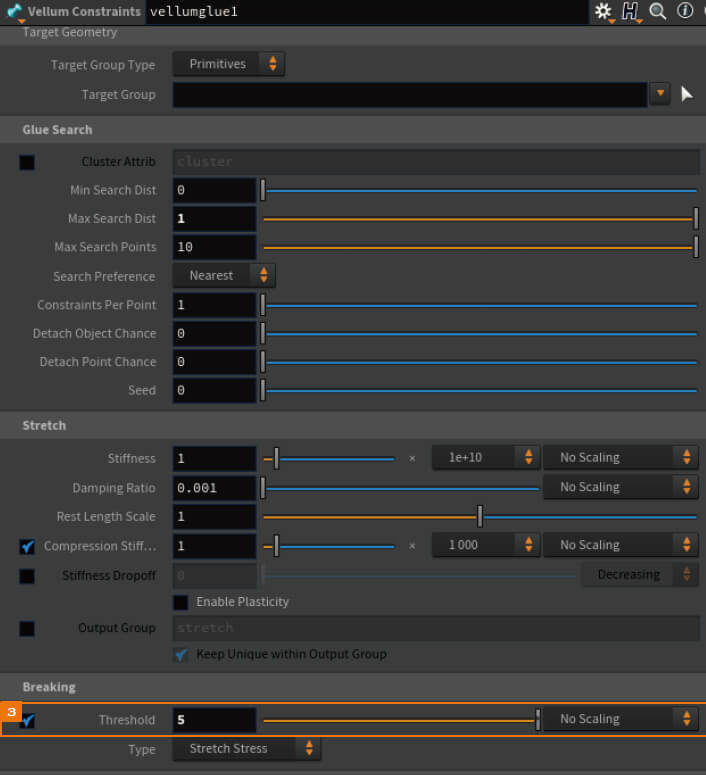Image resolution: width=706 pixels, height=775 pixels.
Task: Uncheck the Breaking Threshold checkbox
Action: pos(27,721)
